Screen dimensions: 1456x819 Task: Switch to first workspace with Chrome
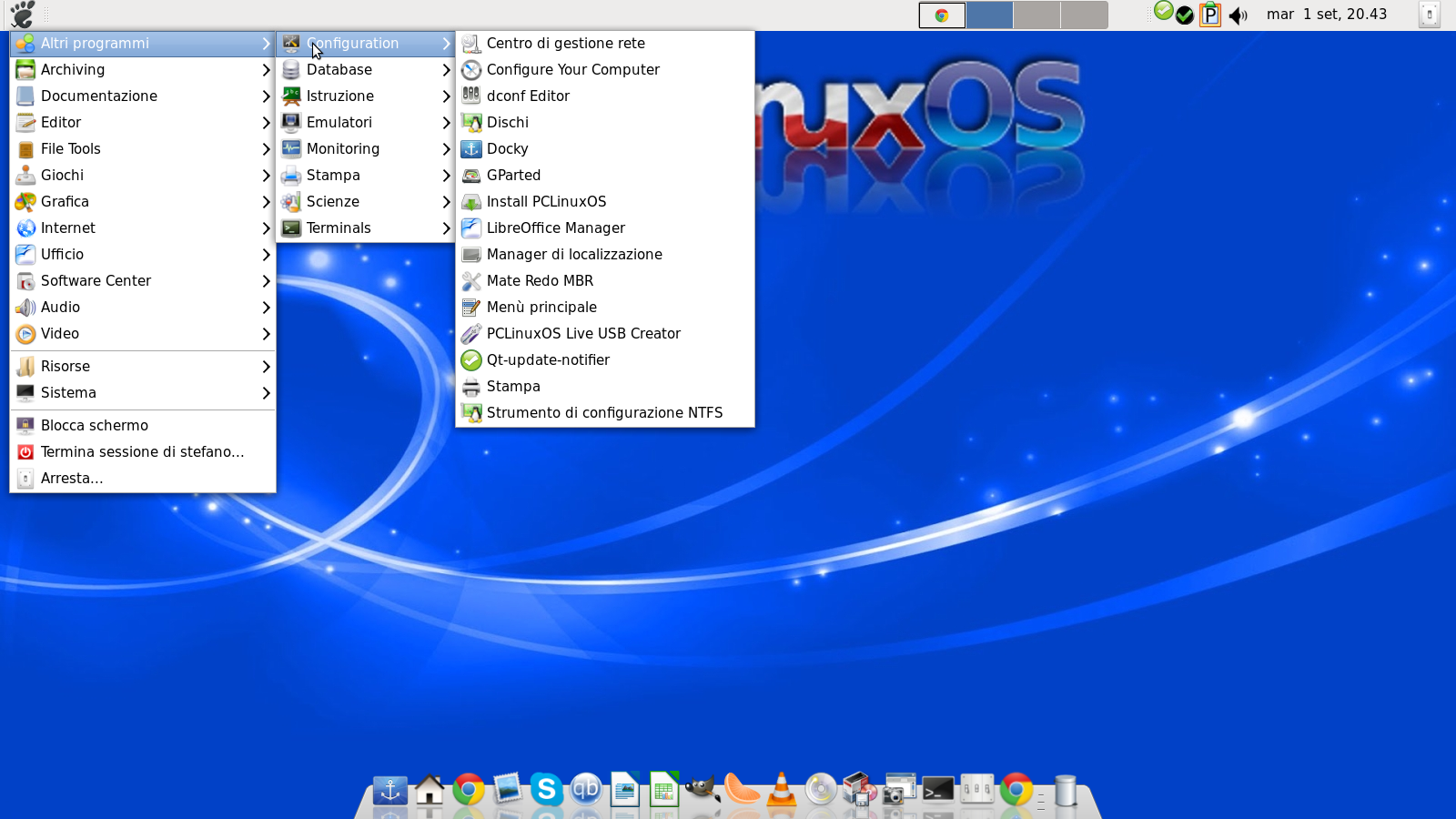point(942,15)
